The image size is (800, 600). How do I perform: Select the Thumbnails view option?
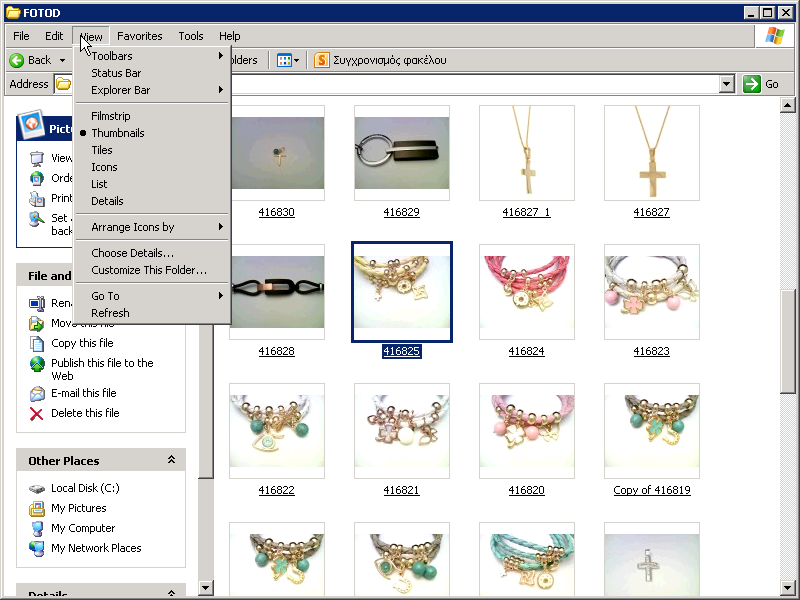point(118,133)
